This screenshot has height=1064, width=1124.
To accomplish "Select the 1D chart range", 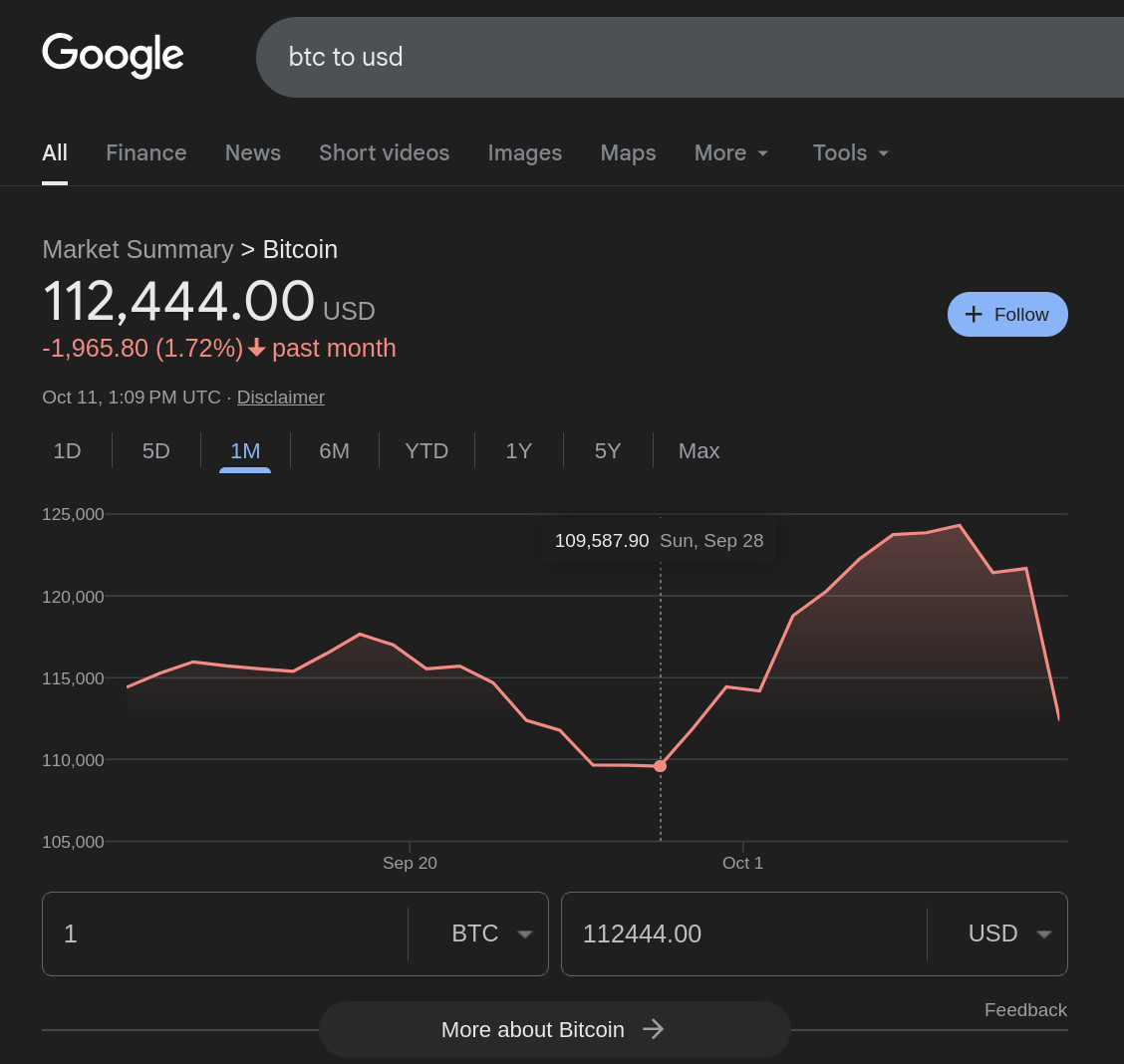I will [x=67, y=450].
